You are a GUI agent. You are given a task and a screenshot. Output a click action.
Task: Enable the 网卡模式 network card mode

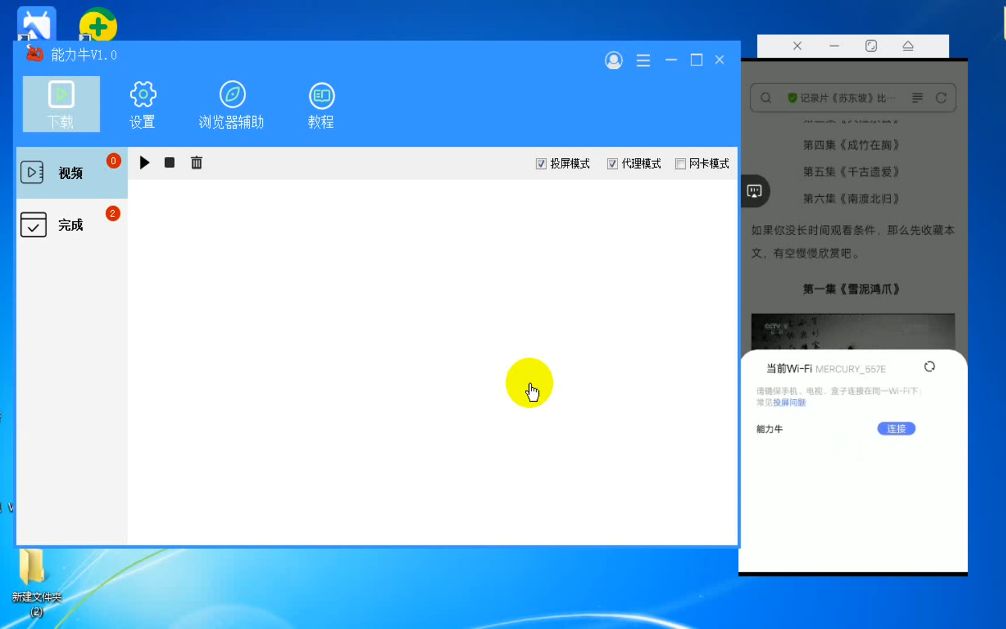click(x=681, y=163)
